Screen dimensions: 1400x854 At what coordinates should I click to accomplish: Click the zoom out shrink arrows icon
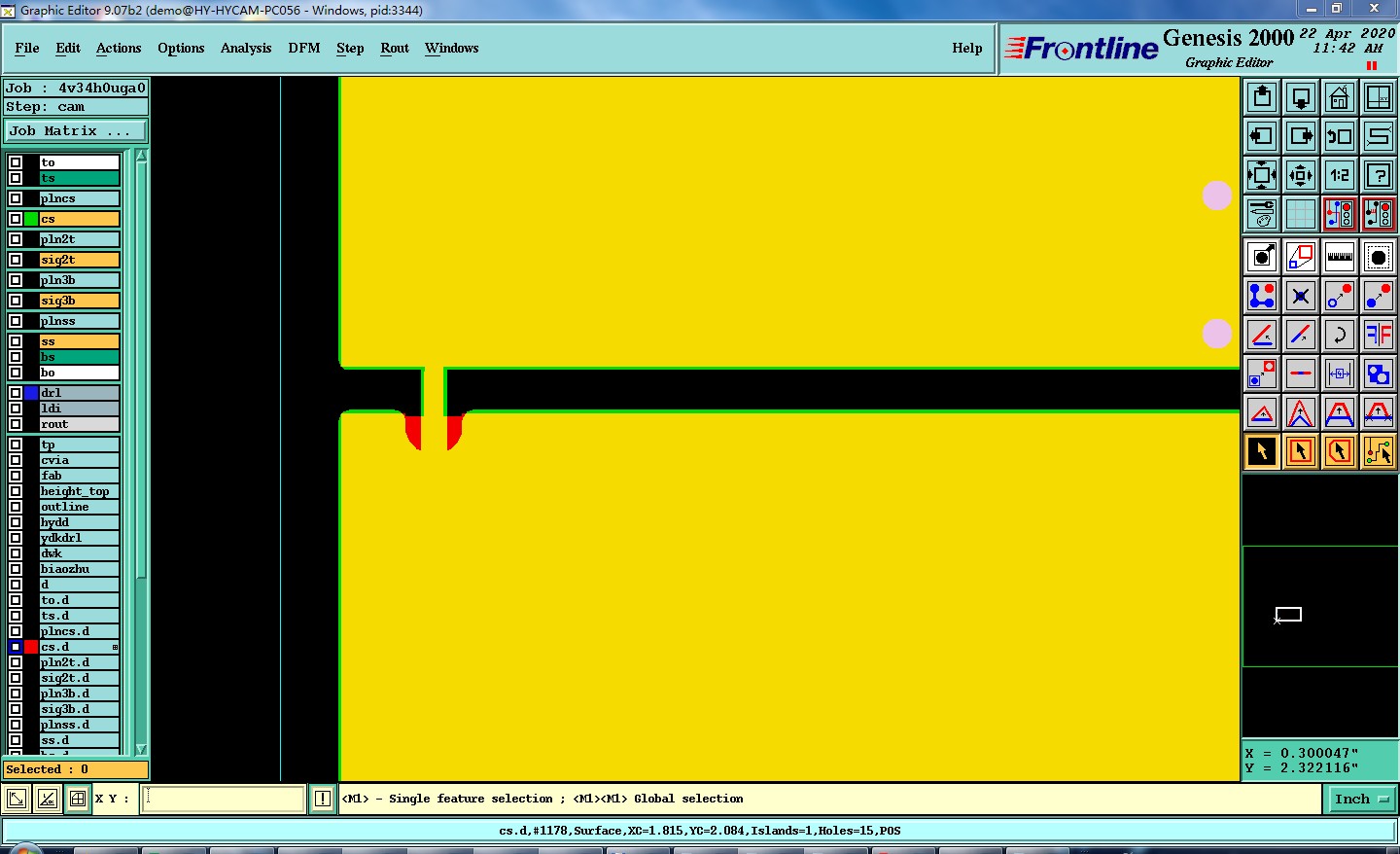[1301, 175]
